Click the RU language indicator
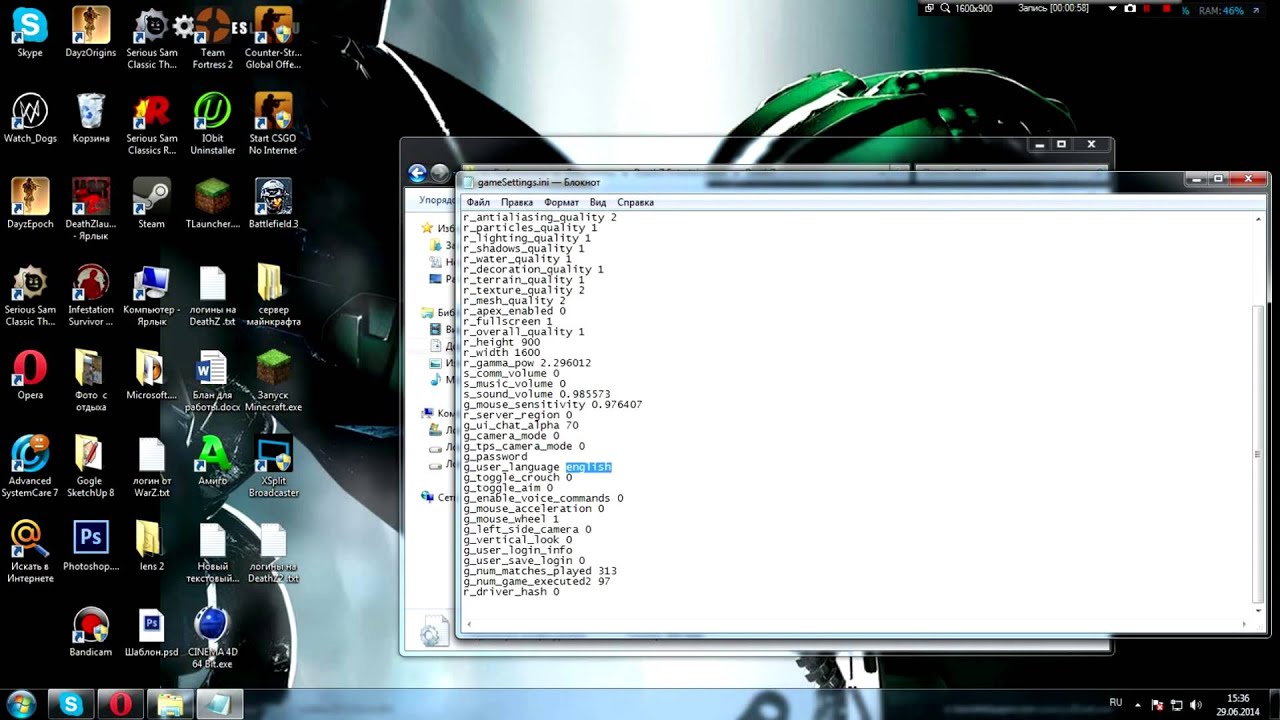Image resolution: width=1280 pixels, height=720 pixels. [1116, 703]
